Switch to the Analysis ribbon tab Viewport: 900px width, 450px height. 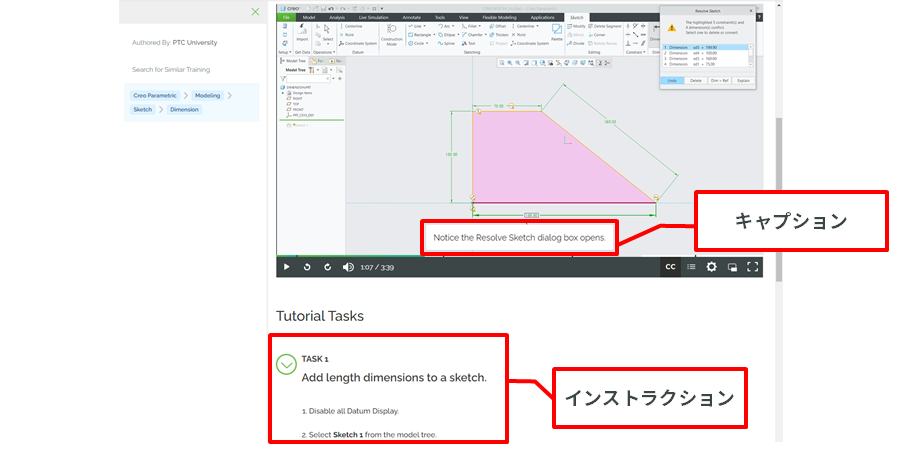(x=337, y=18)
